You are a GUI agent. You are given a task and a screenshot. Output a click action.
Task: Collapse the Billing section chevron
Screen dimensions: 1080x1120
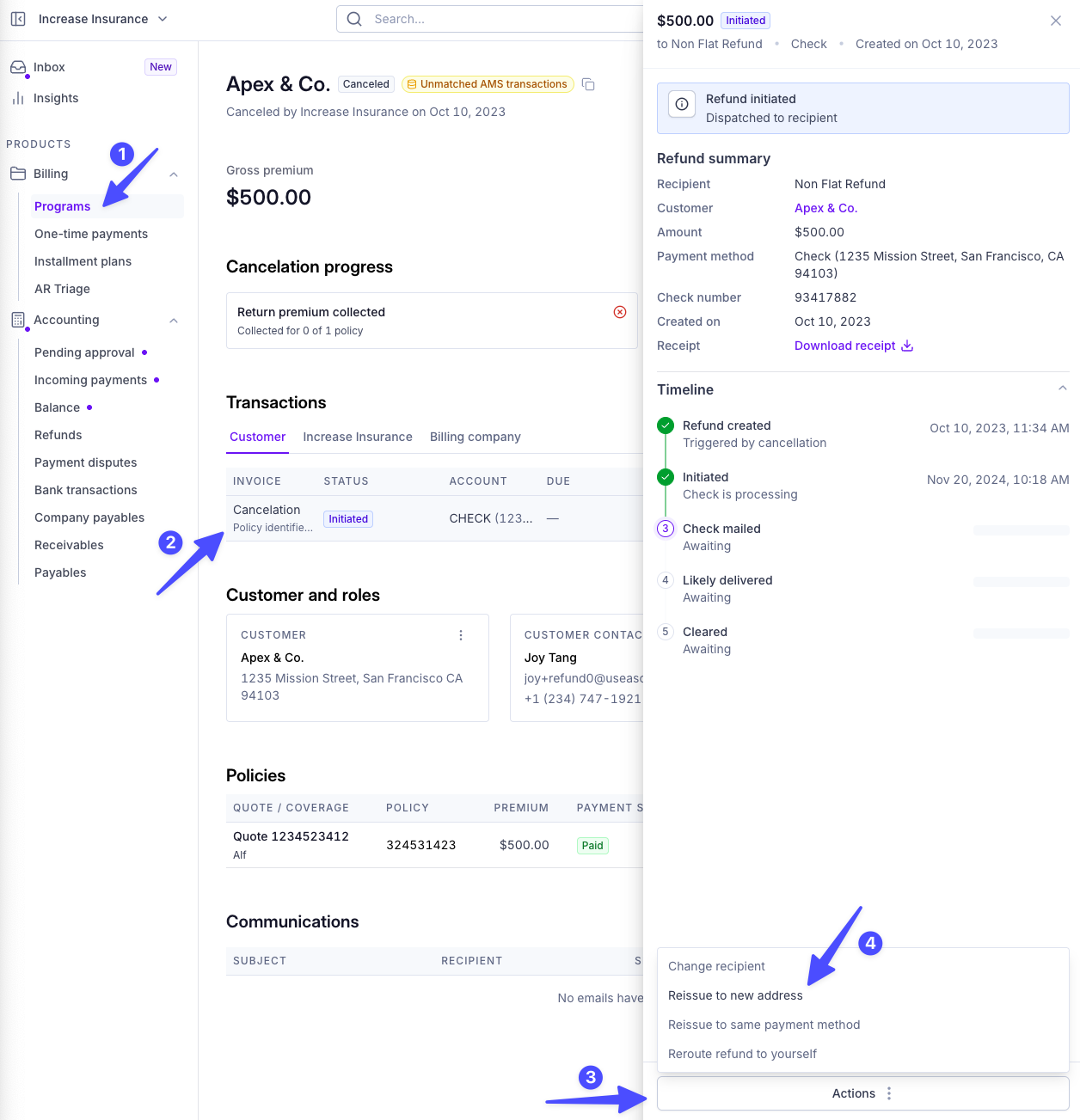coord(174,174)
